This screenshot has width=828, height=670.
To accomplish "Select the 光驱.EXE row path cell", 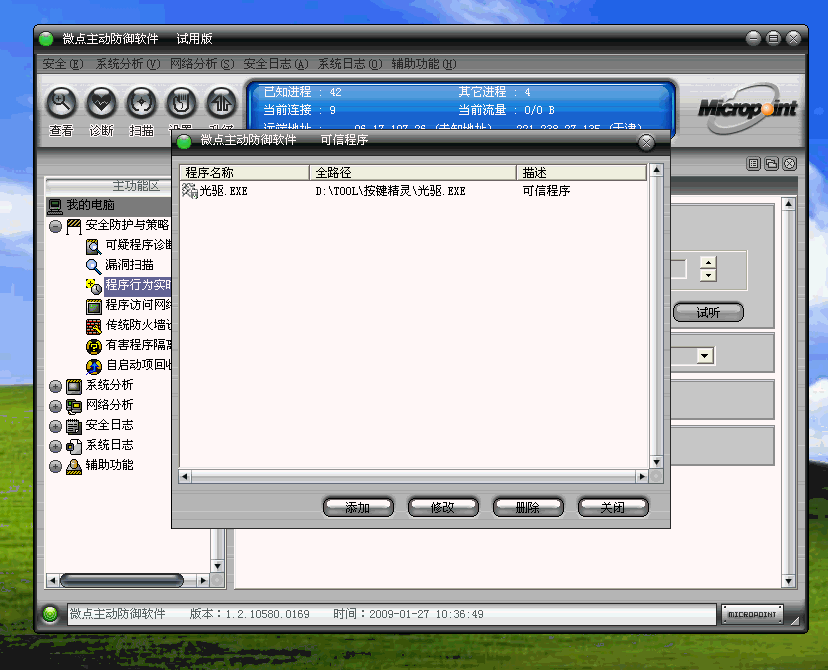I will pyautogui.click(x=390, y=191).
